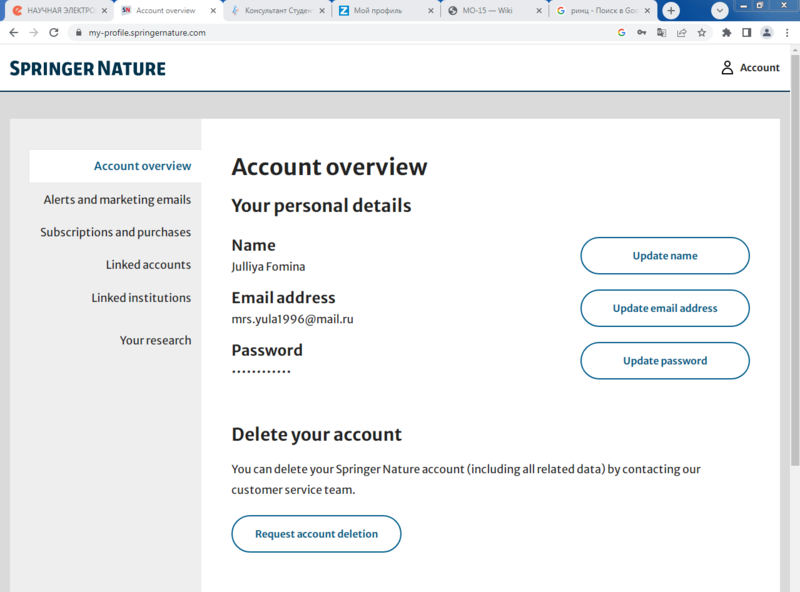Click the browser forward arrow
800x592 pixels.
tap(34, 33)
